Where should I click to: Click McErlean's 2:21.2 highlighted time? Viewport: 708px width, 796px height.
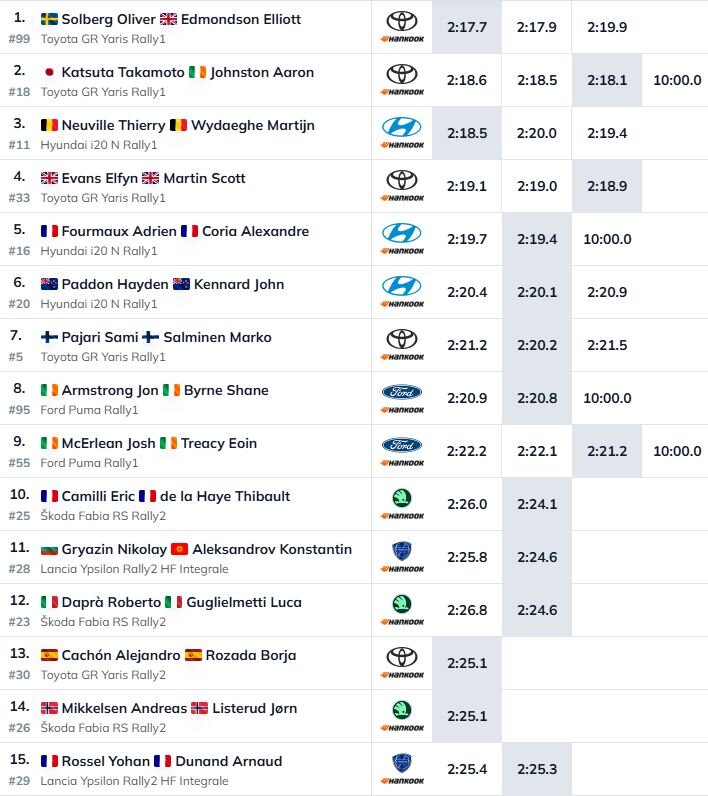point(607,451)
